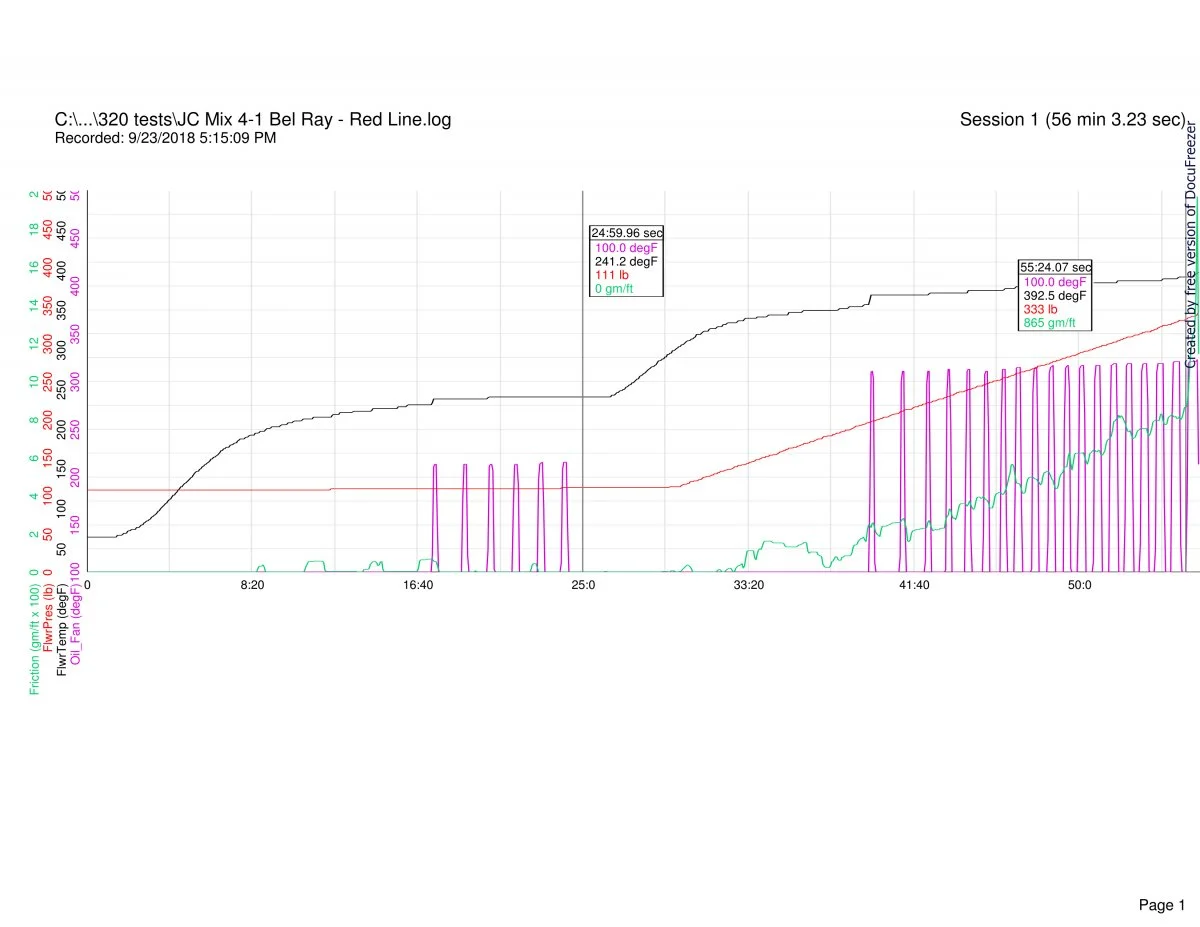Click the Page 1 footer label
The height and width of the screenshot is (927, 1200).
[x=1161, y=877]
